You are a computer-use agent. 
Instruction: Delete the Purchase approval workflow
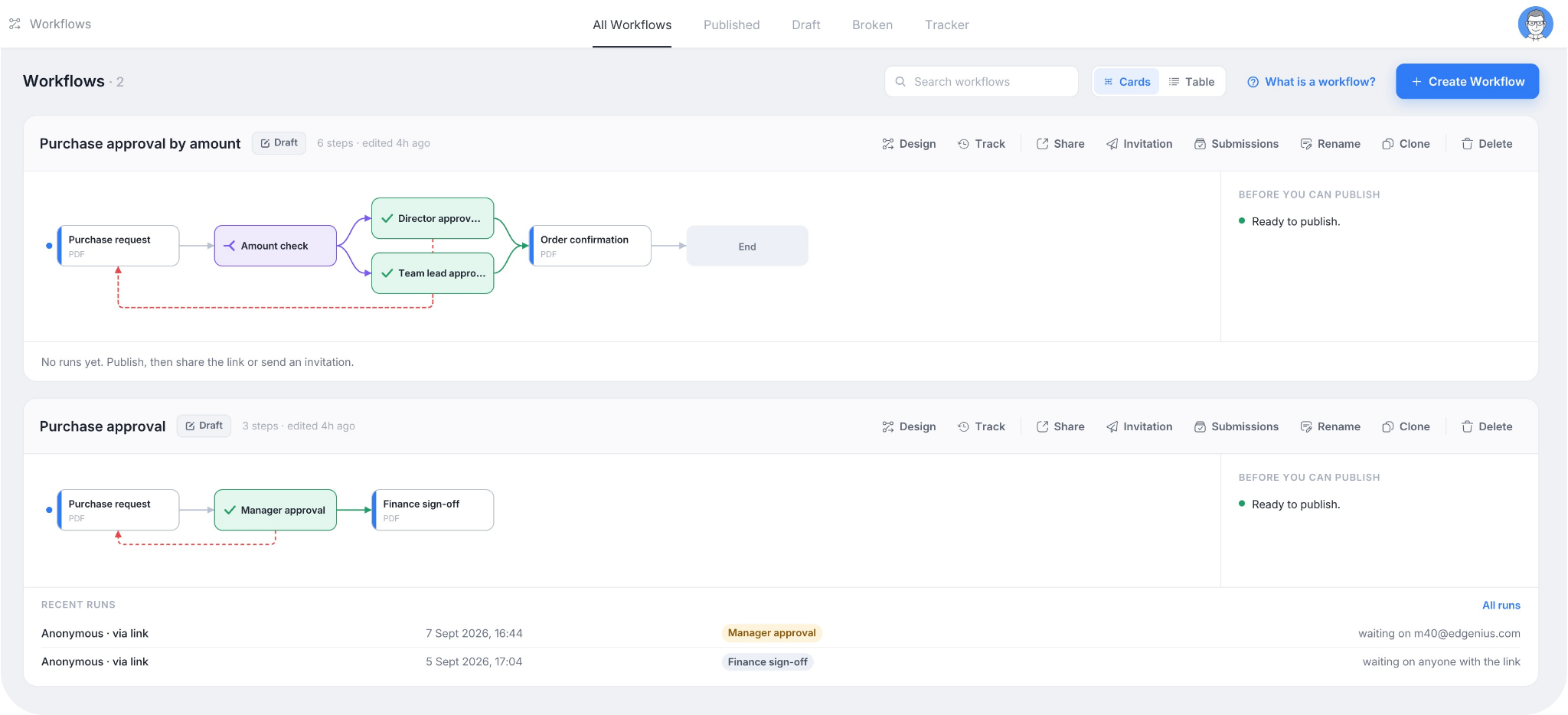coord(1487,426)
